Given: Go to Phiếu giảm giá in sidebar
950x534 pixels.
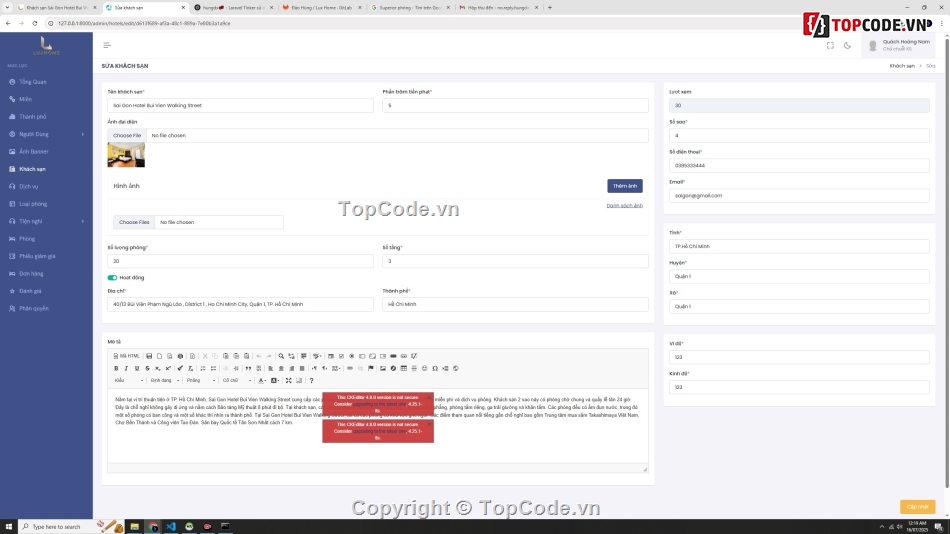Looking at the screenshot, I should (x=37, y=256).
